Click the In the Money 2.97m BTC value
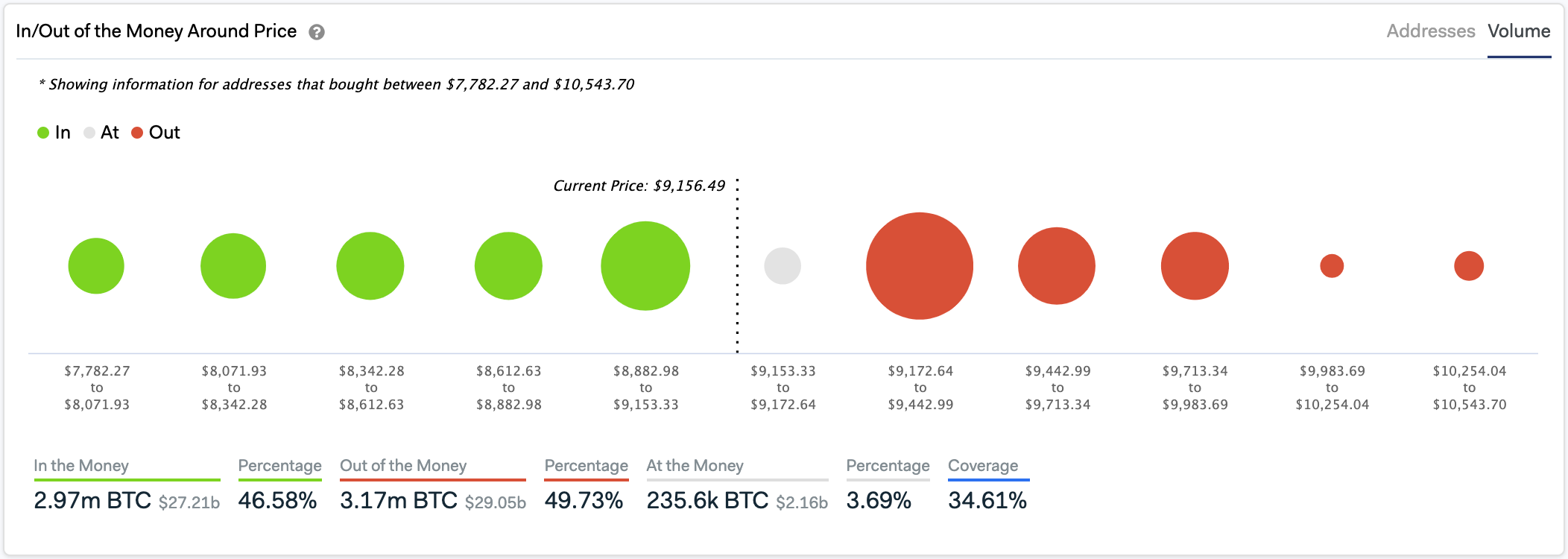This screenshot has width=1568, height=559. click(x=92, y=500)
